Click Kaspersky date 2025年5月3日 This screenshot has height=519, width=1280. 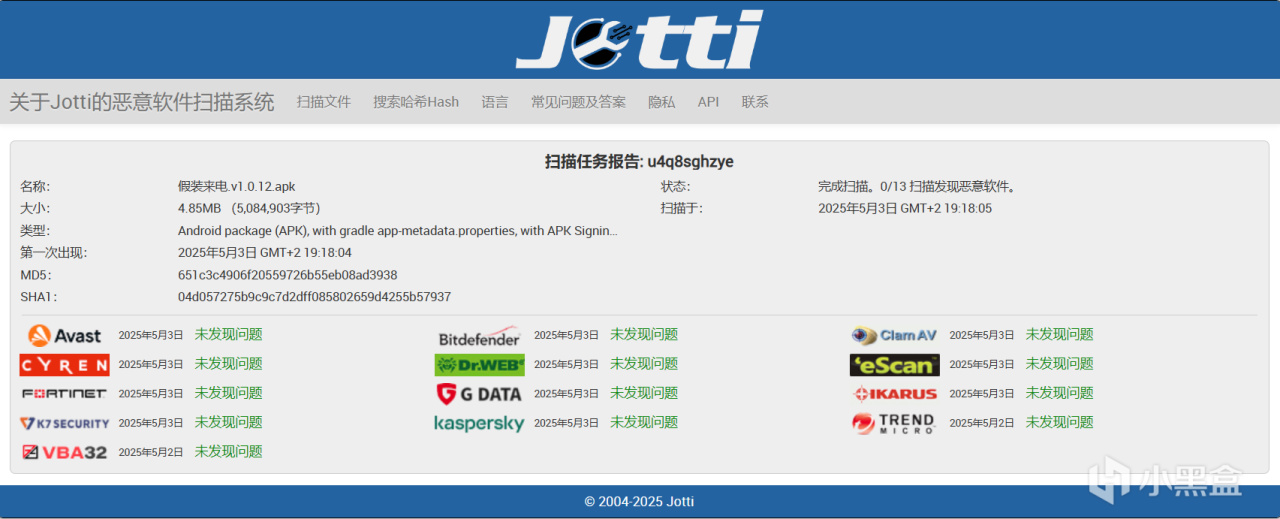[566, 423]
